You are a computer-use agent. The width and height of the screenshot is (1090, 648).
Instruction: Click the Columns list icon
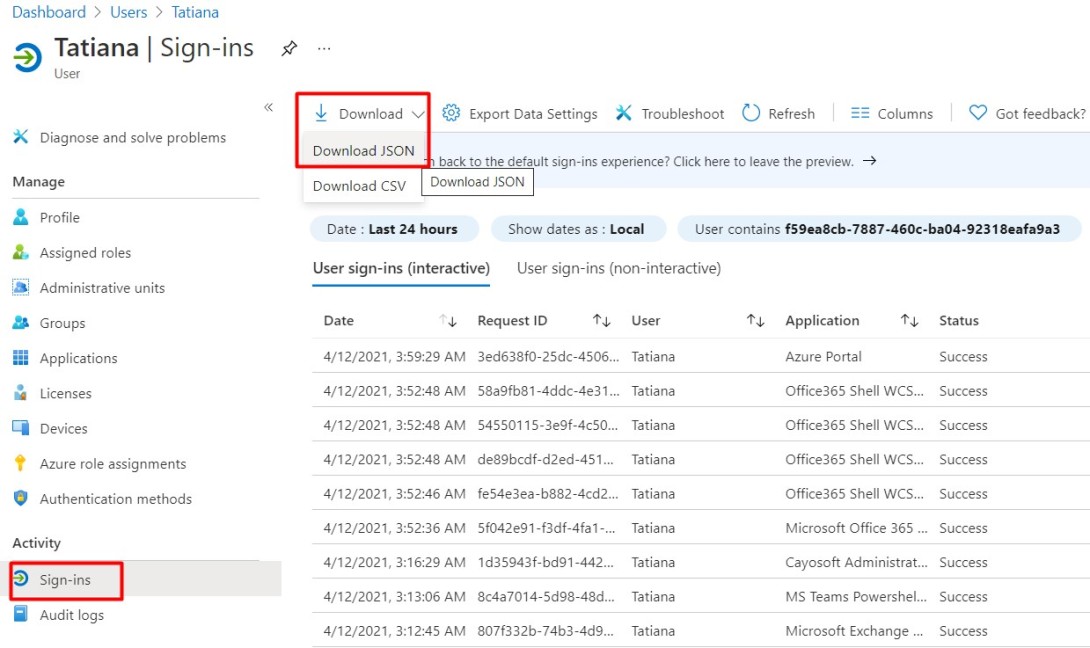tap(860, 113)
